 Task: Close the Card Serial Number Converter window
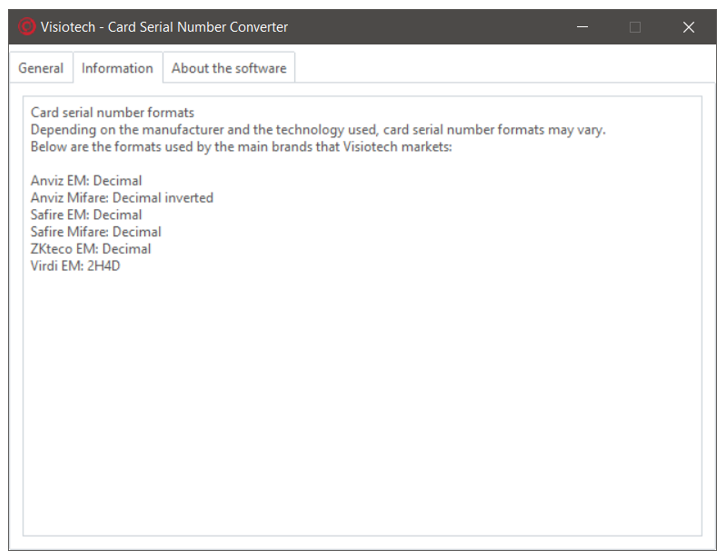coord(688,27)
